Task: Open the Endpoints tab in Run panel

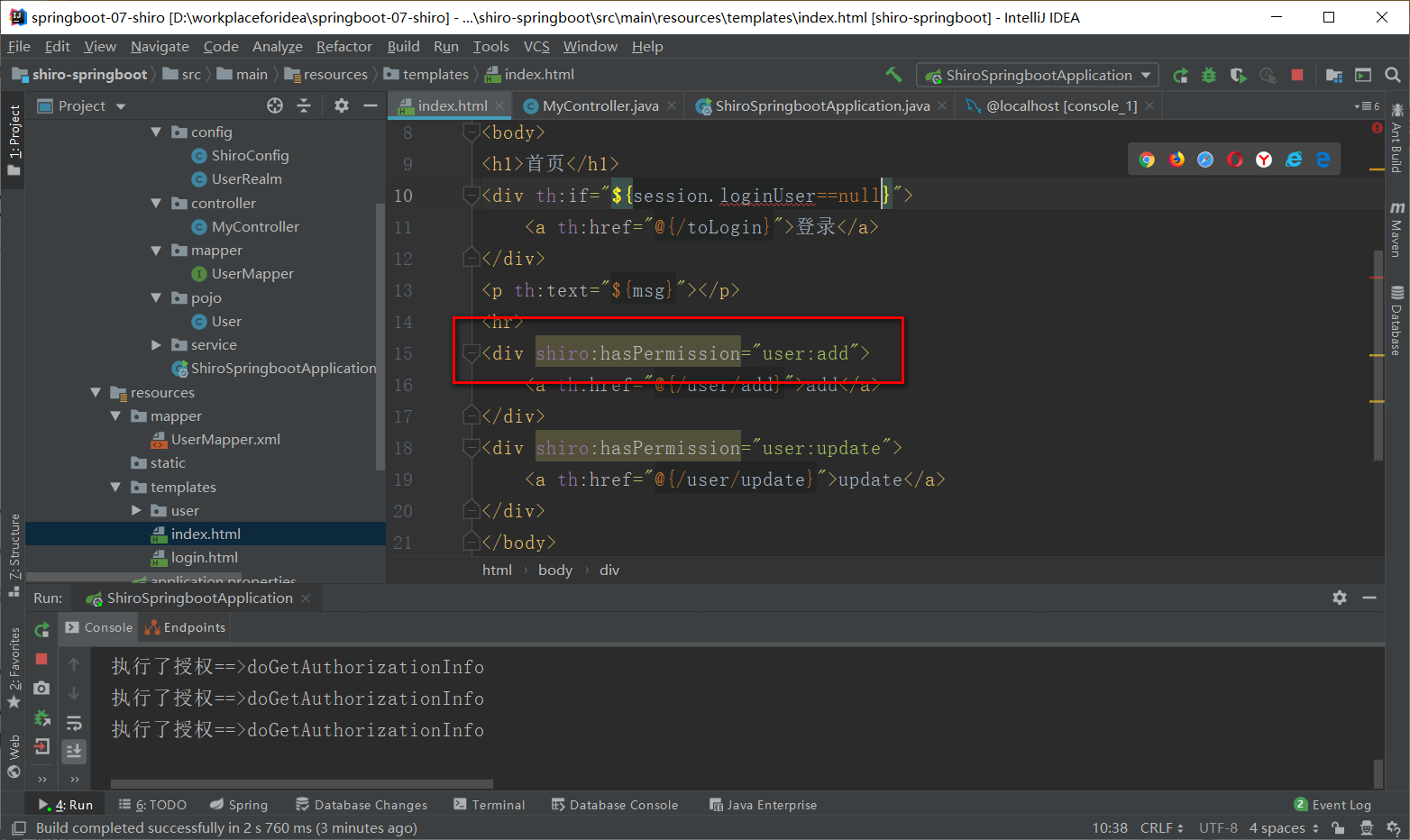Action: point(185,627)
